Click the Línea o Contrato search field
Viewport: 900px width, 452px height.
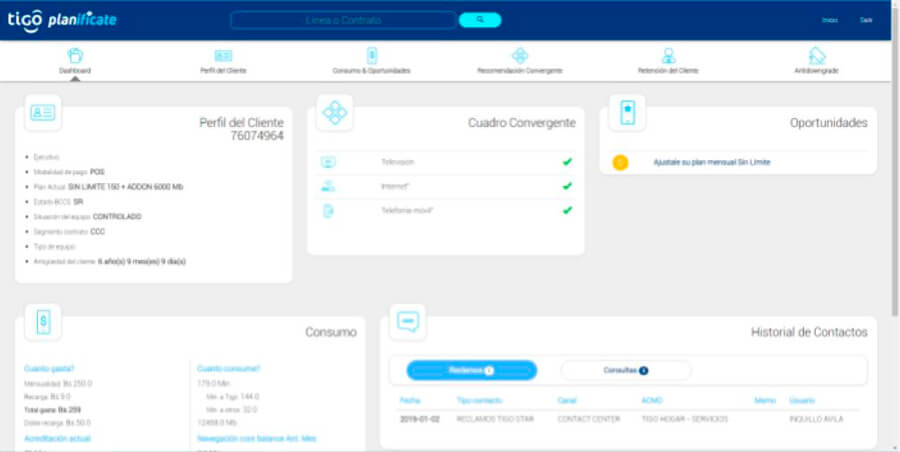tap(343, 20)
